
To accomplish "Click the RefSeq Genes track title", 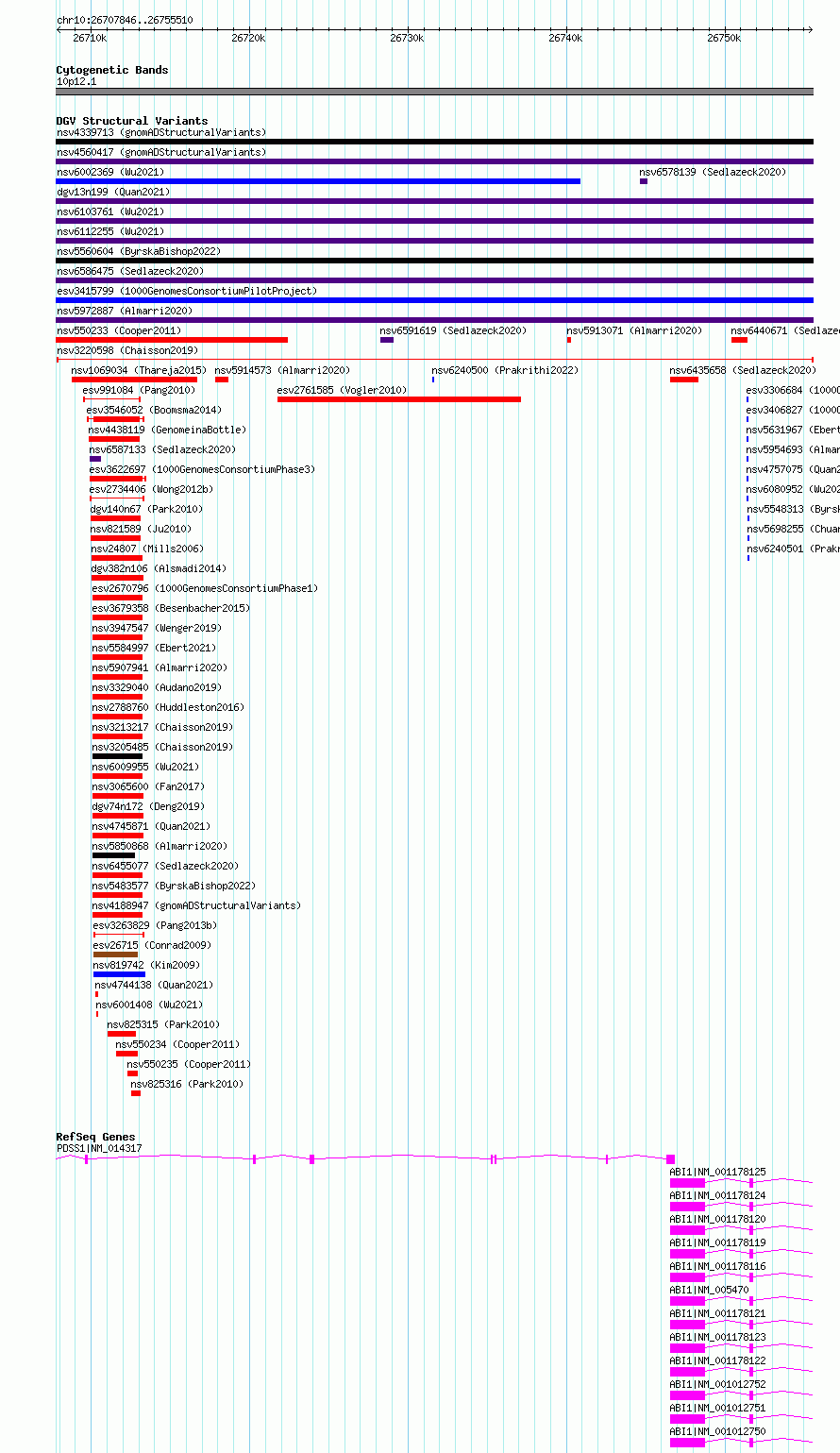I will tap(95, 1137).
